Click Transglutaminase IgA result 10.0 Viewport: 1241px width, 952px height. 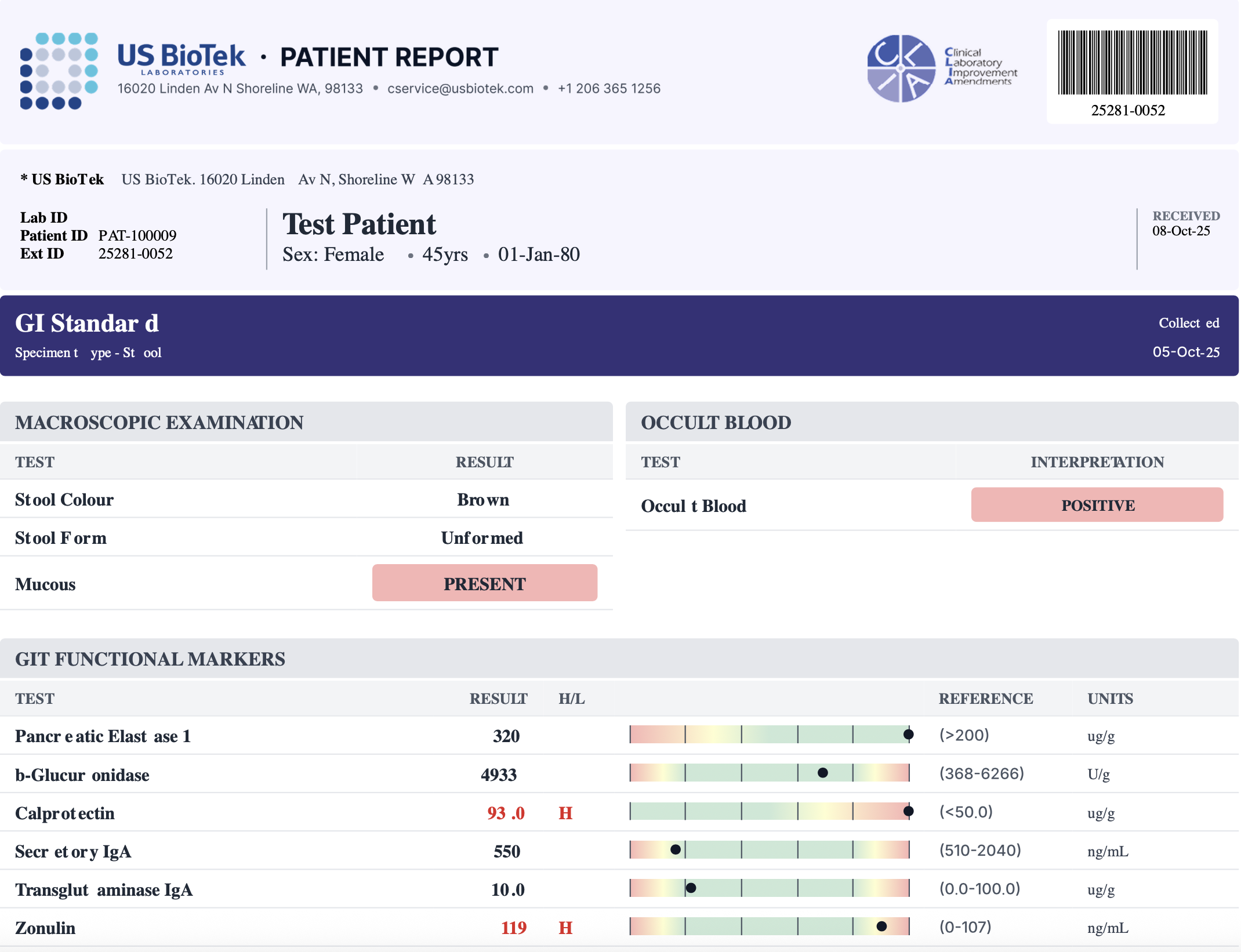[507, 889]
